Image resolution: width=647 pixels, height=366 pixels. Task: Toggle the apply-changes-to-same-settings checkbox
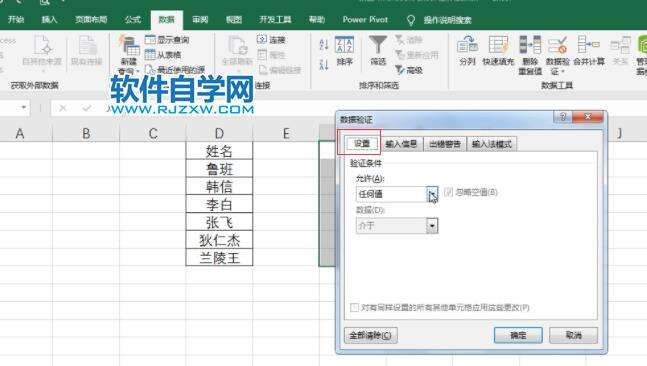354,307
